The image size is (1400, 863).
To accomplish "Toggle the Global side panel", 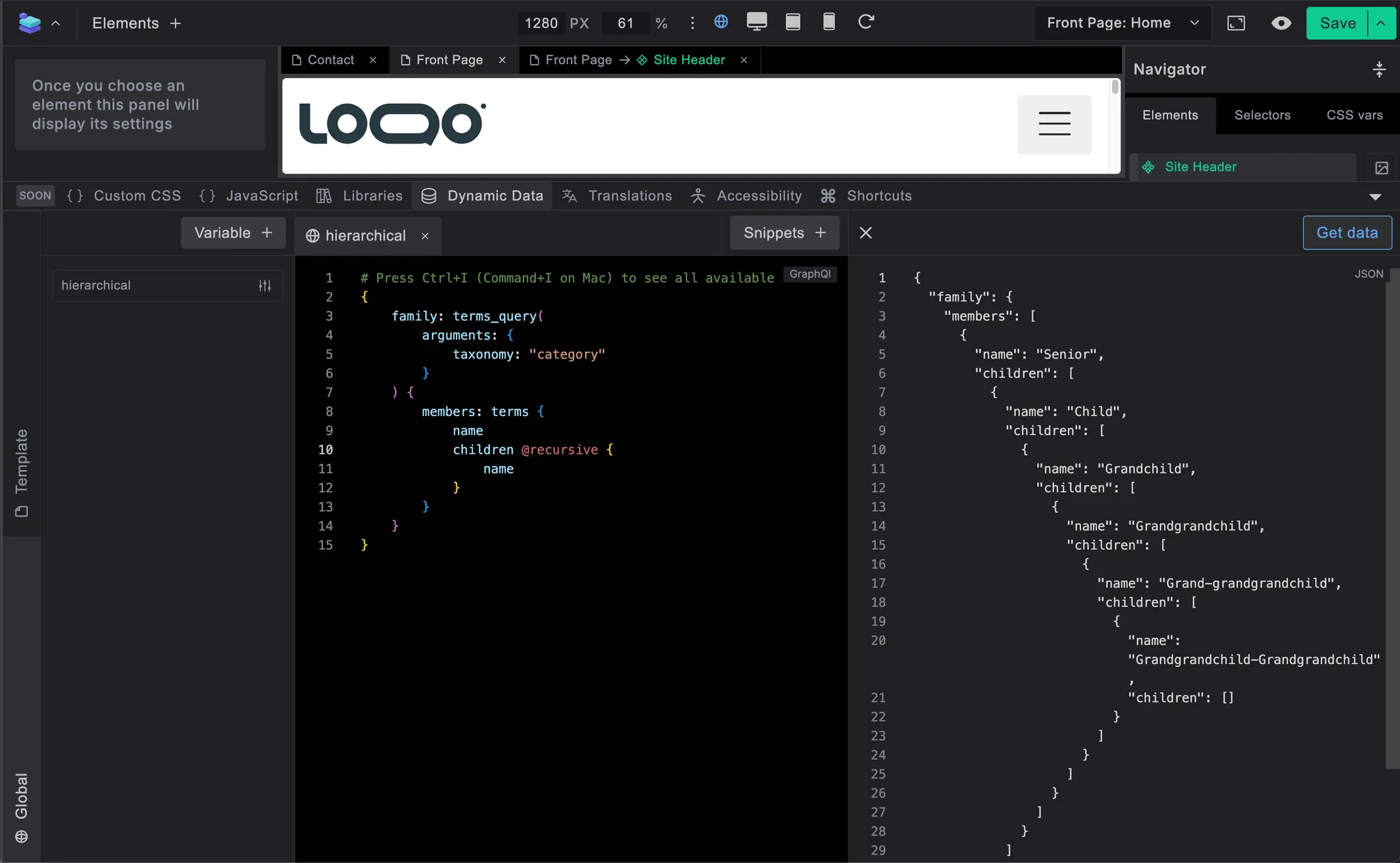I will tap(21, 808).
